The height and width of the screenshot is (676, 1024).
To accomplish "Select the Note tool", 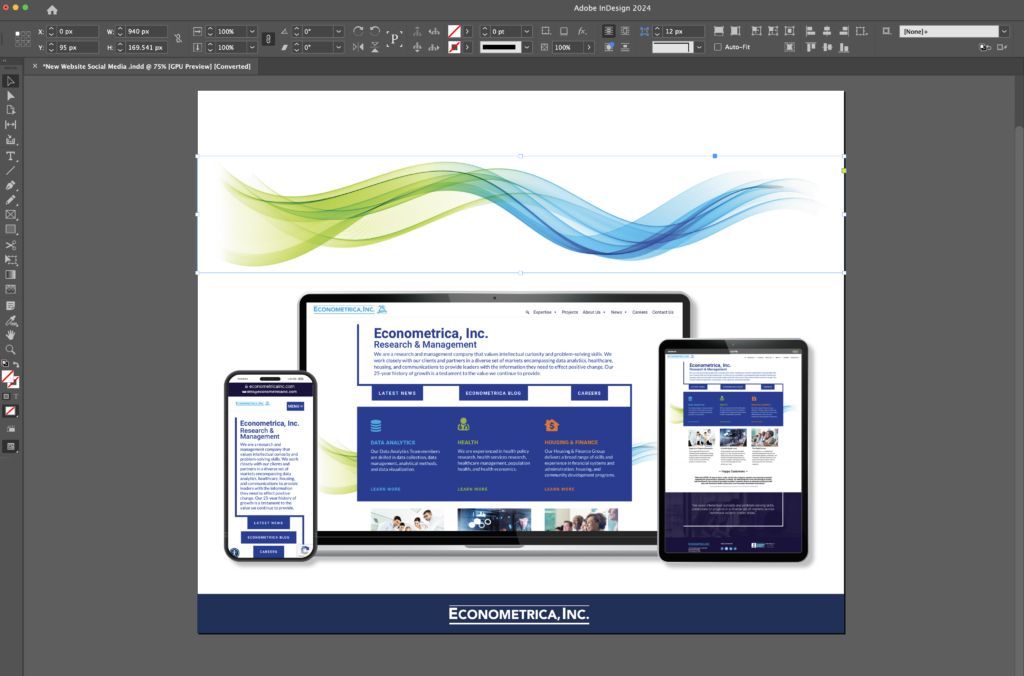I will tap(10, 305).
